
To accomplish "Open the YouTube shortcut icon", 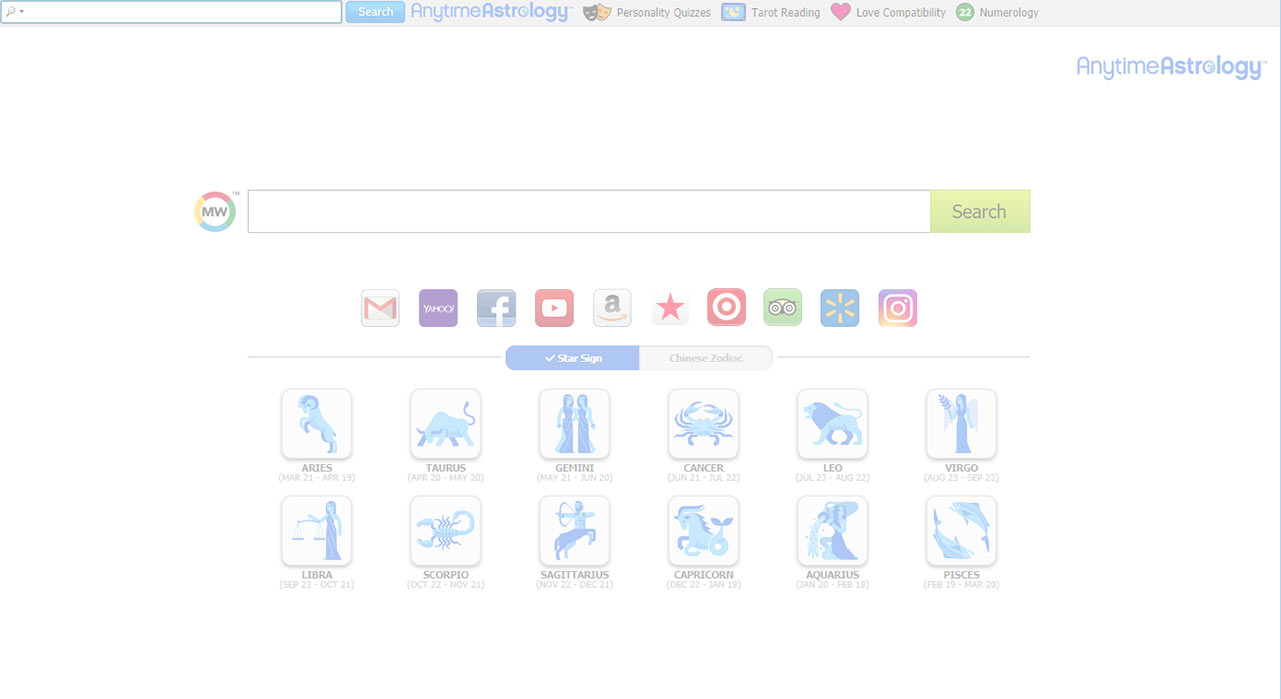I will point(554,308).
